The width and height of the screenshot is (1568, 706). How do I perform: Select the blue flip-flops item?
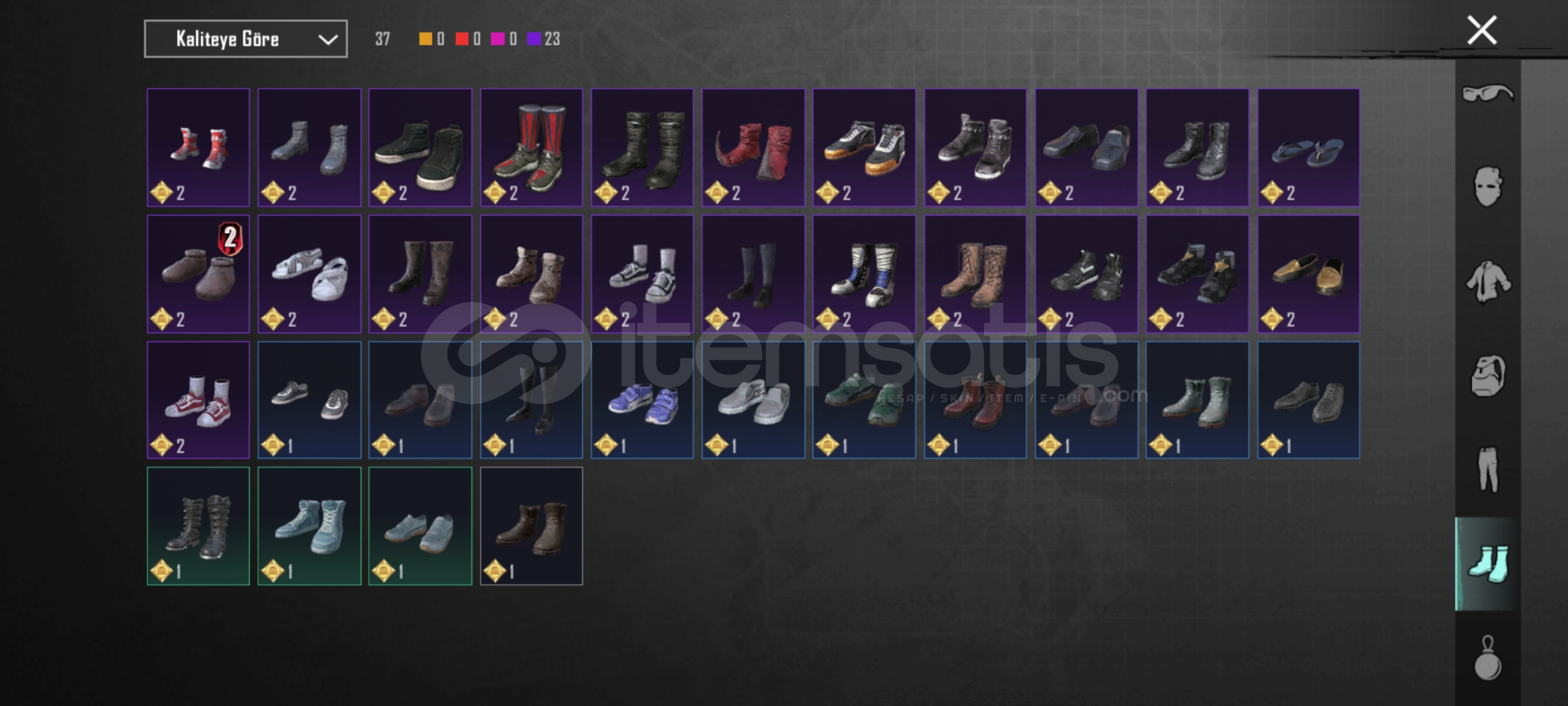(x=1309, y=148)
